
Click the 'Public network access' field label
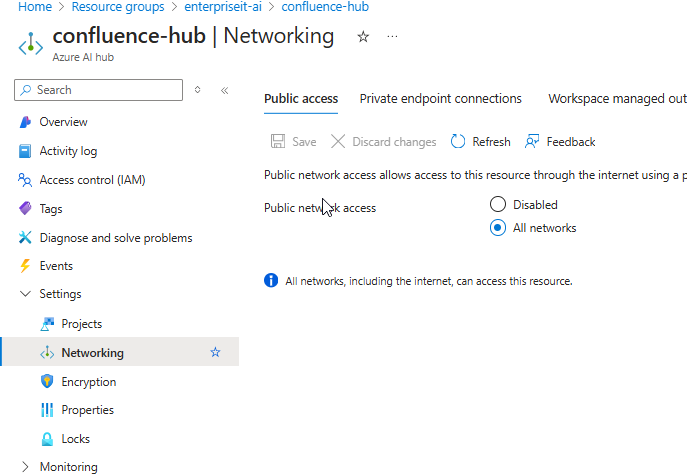click(x=320, y=208)
